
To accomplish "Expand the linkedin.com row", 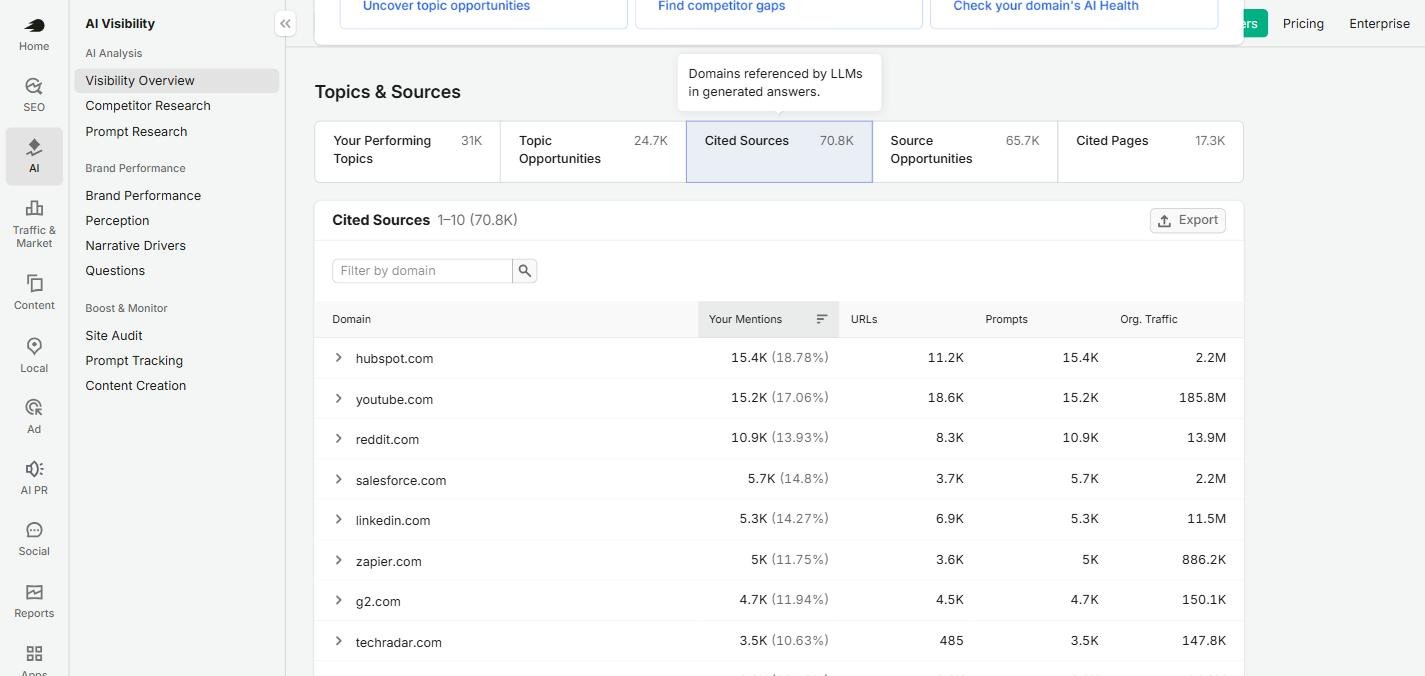I will (x=339, y=520).
